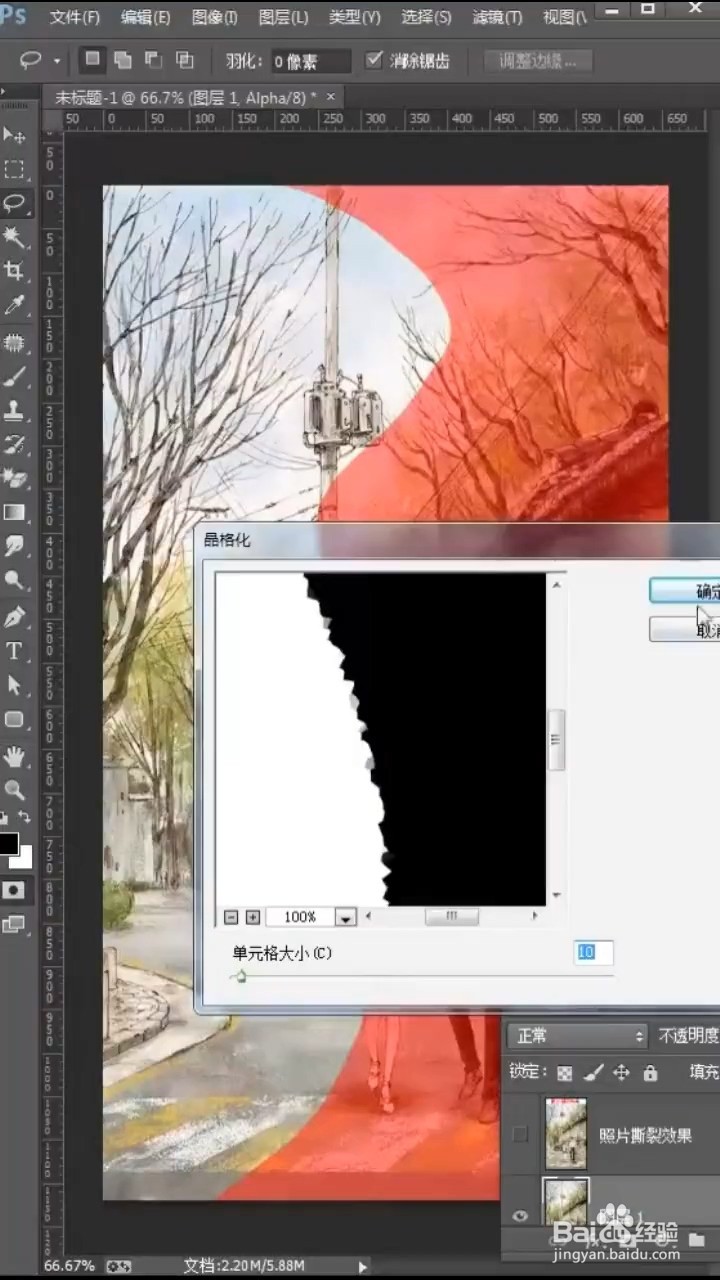Select the Rounded Rectangle shape tool
720x1280 pixels.
point(14,719)
